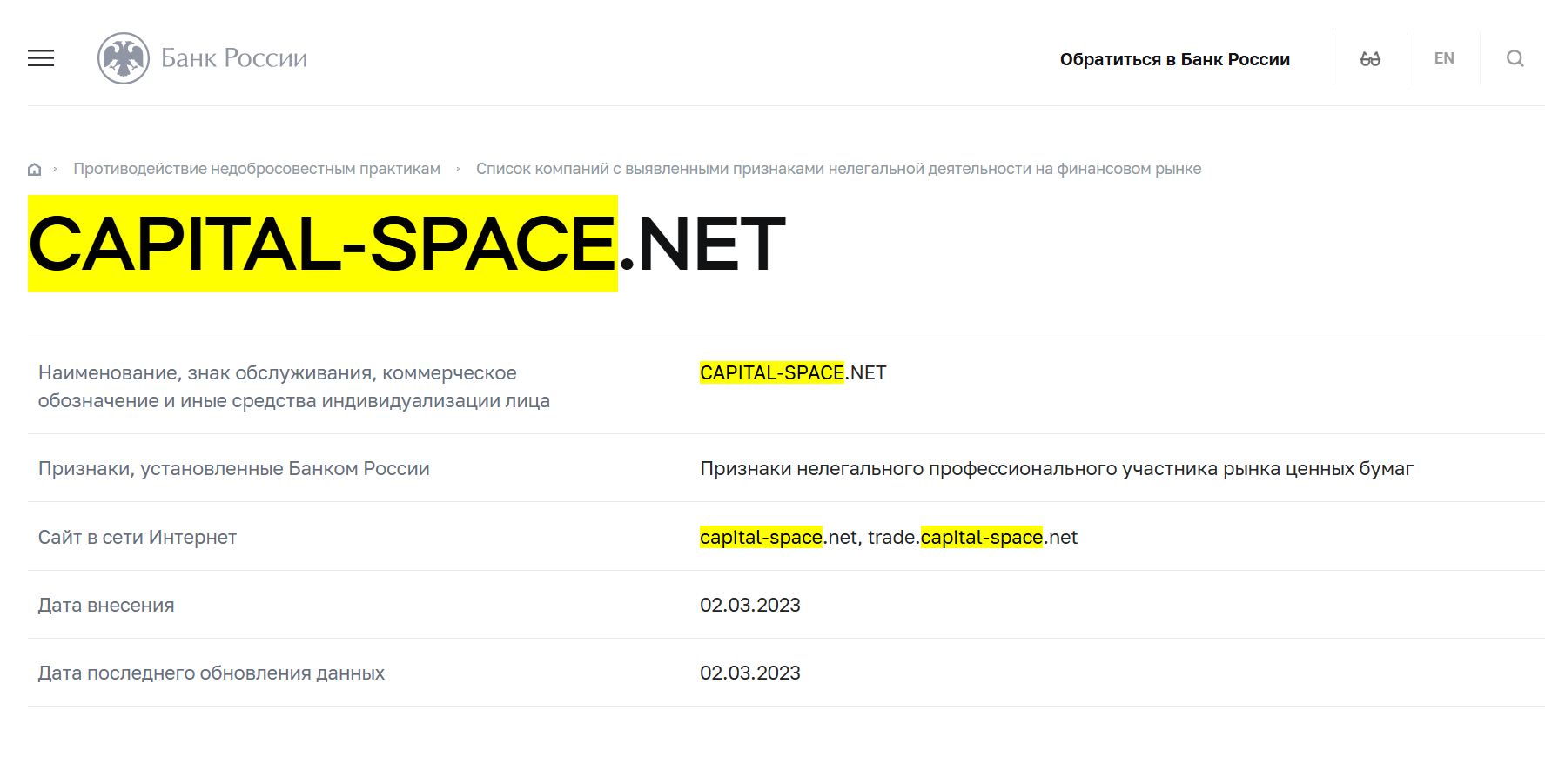Image resolution: width=1545 pixels, height=784 pixels.
Task: Open the illegal activity companies list breadcrumb
Action: tap(839, 168)
